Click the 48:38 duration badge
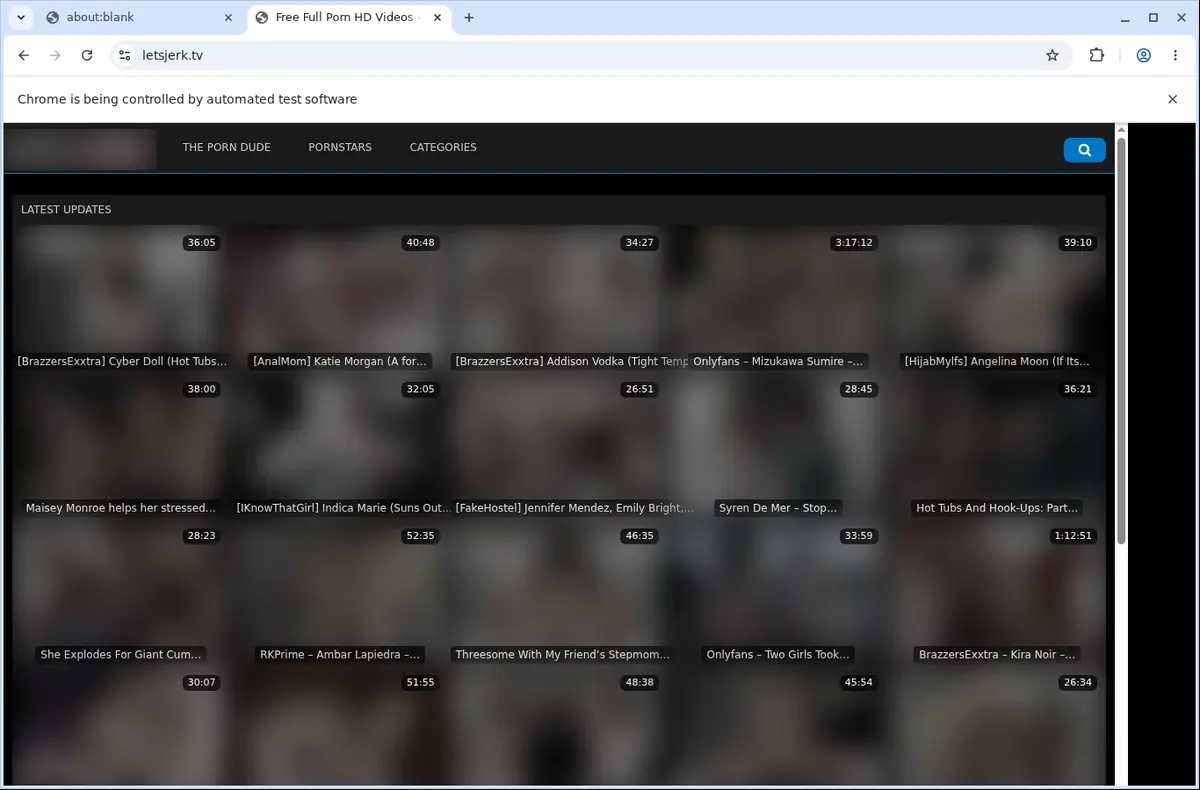Viewport: 1200px width, 790px height. point(639,682)
